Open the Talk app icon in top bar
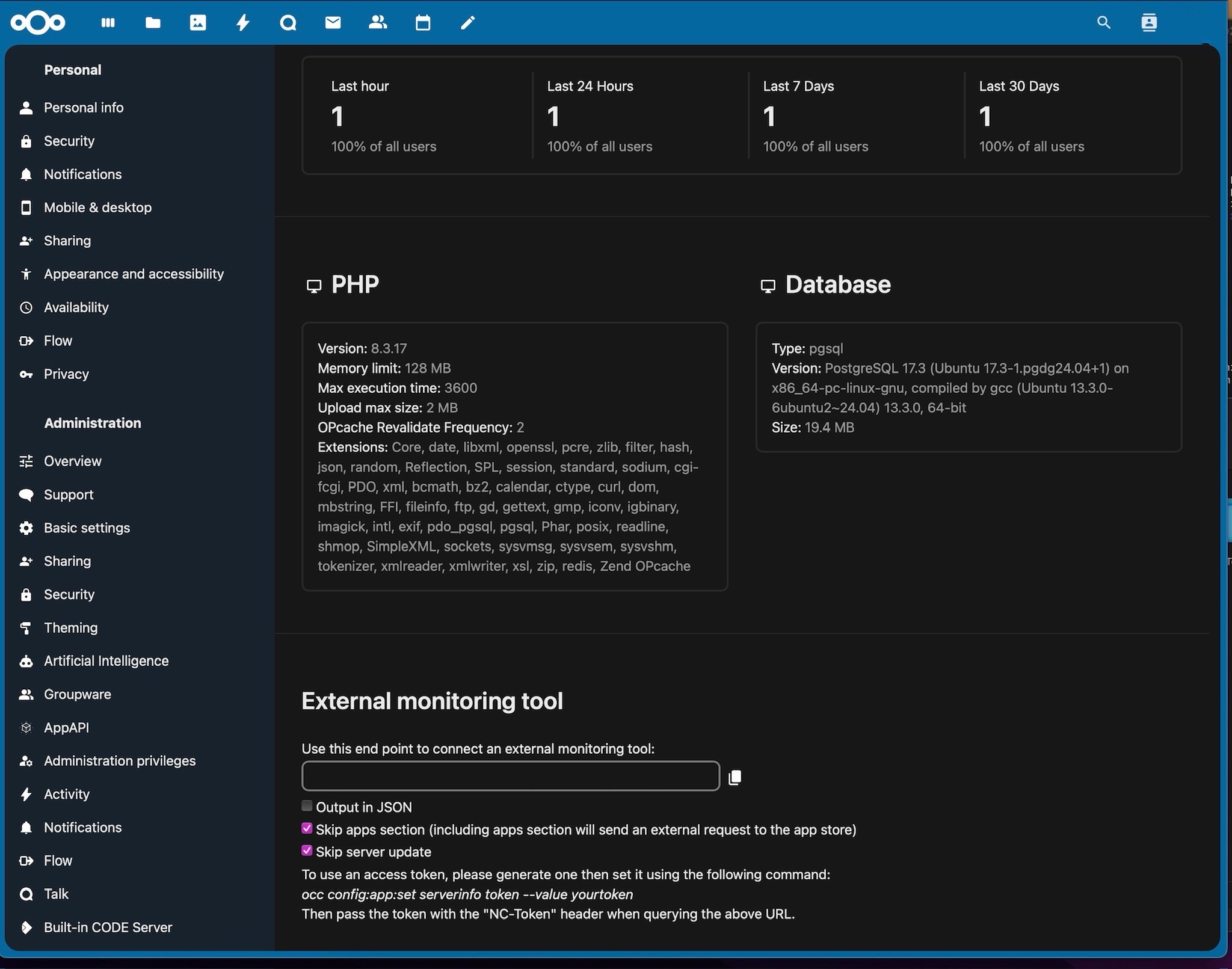The image size is (1232, 969). pos(288,23)
